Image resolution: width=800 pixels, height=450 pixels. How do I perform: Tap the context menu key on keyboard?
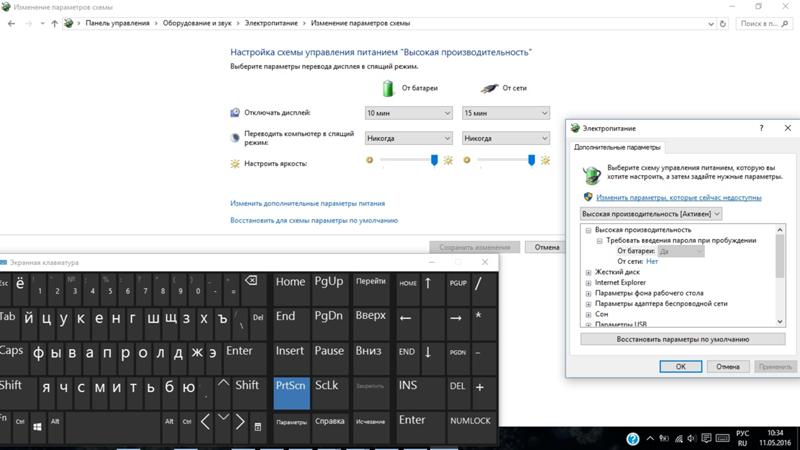[258, 427]
